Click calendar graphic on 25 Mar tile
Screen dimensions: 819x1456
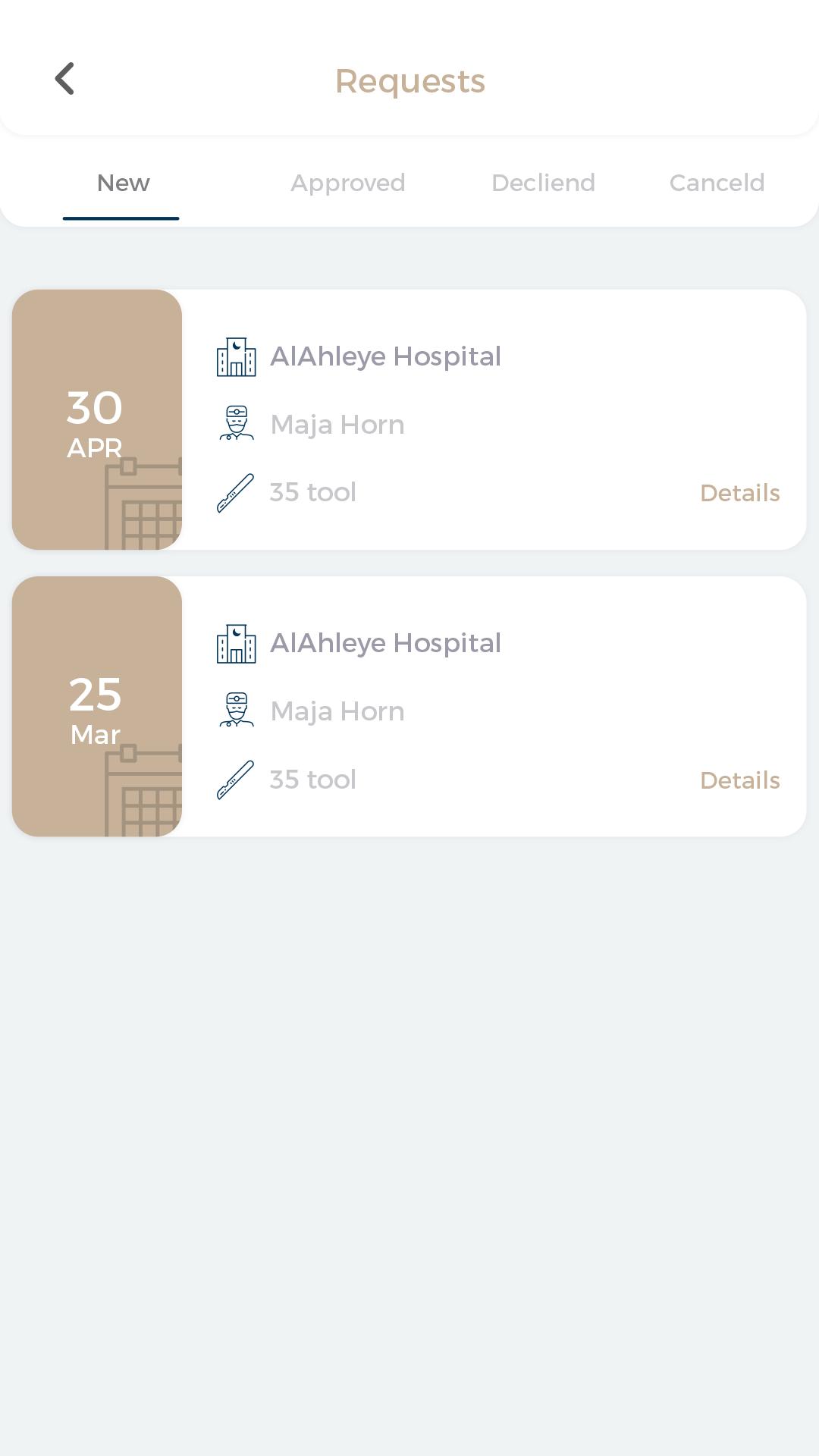tap(143, 790)
